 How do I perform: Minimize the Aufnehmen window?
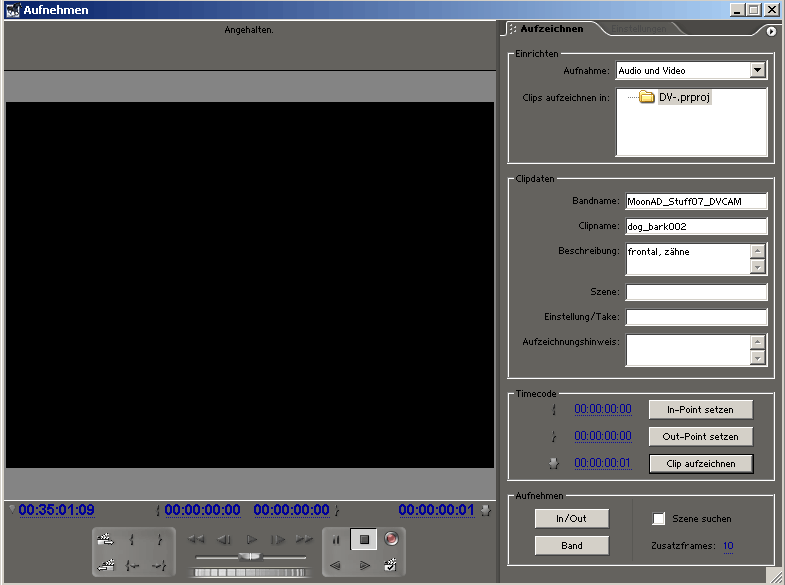point(737,10)
